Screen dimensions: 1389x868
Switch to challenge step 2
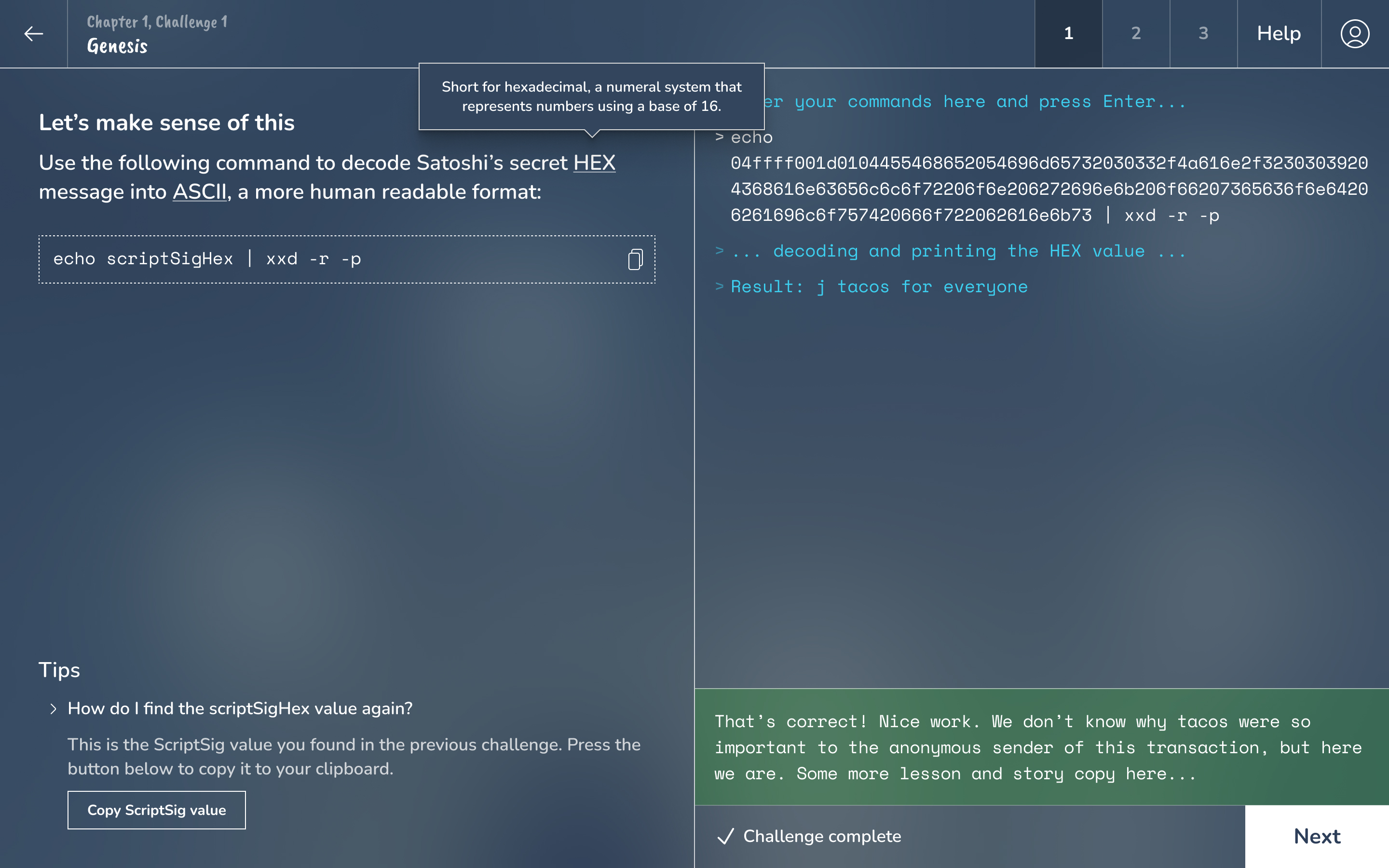coord(1135,34)
